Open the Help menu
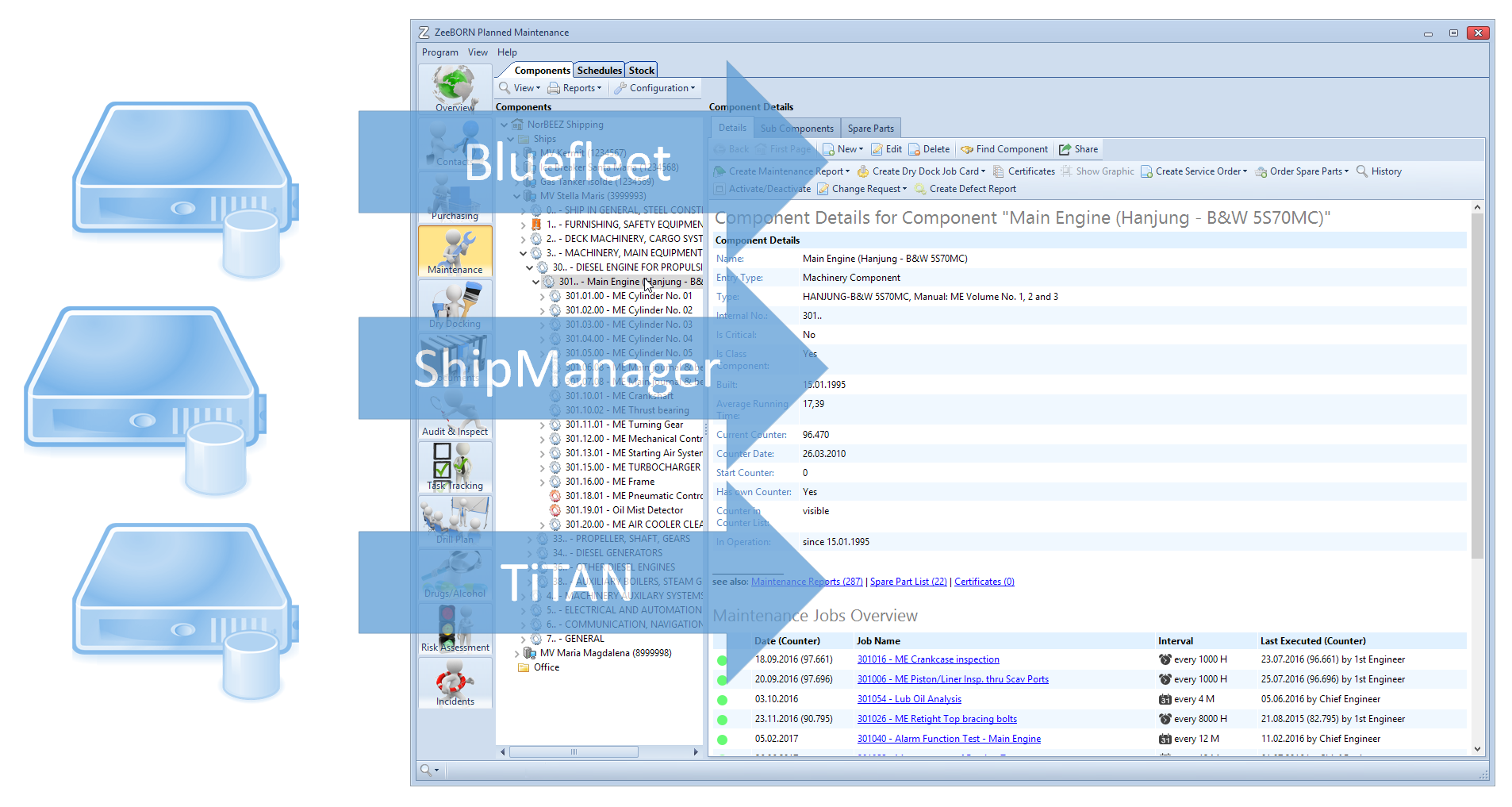The height and width of the screenshot is (807, 1512). pyautogui.click(x=507, y=52)
